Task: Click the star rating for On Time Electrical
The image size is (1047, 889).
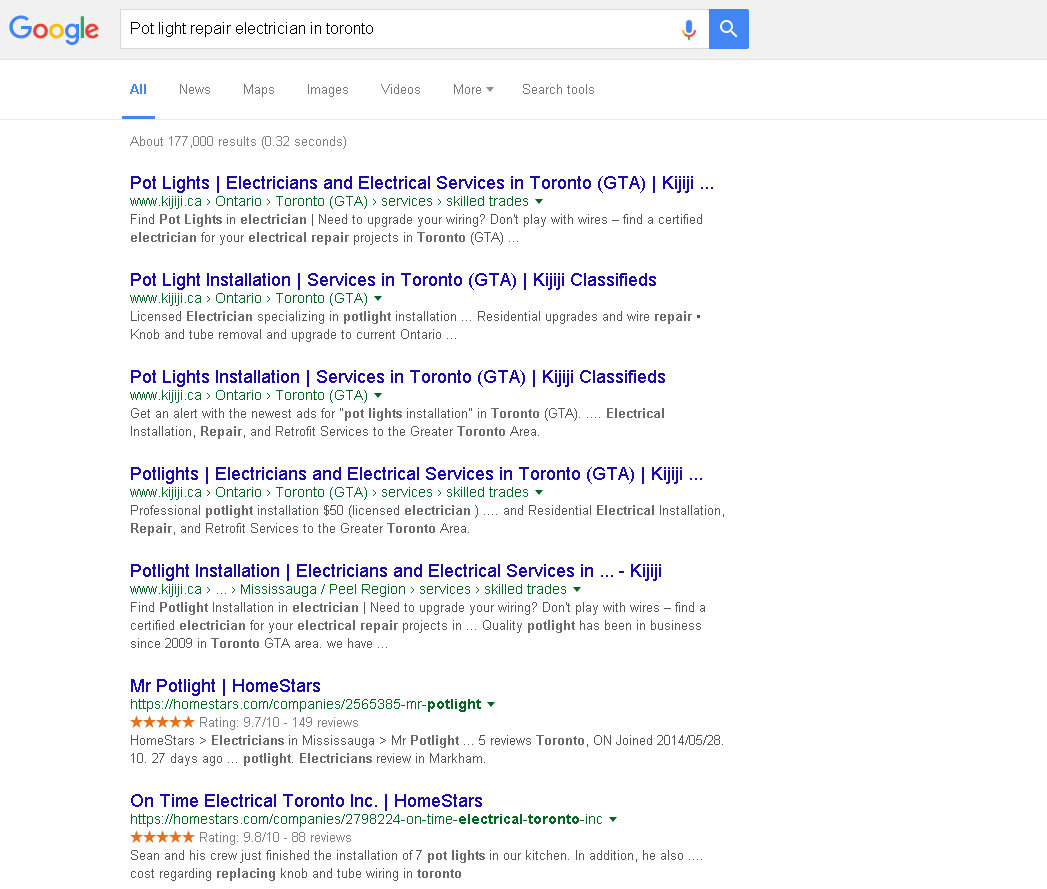Action: pyautogui.click(x=162, y=837)
